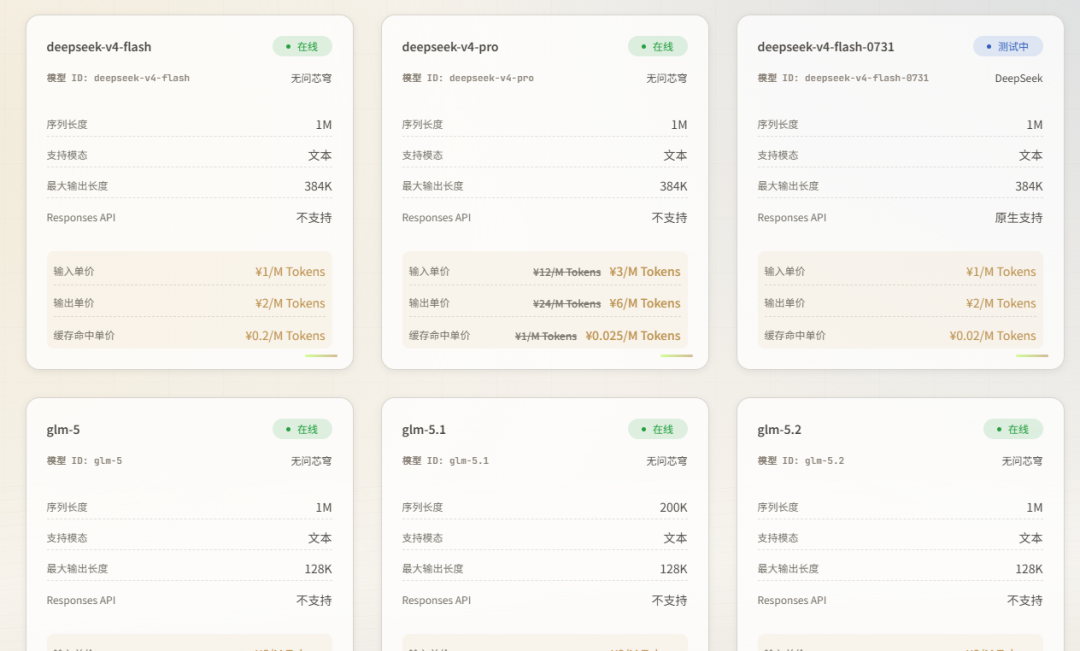Image resolution: width=1080 pixels, height=651 pixels.
Task: Select the deepseek-v4-flash-0731 card title
Action: 826,47
